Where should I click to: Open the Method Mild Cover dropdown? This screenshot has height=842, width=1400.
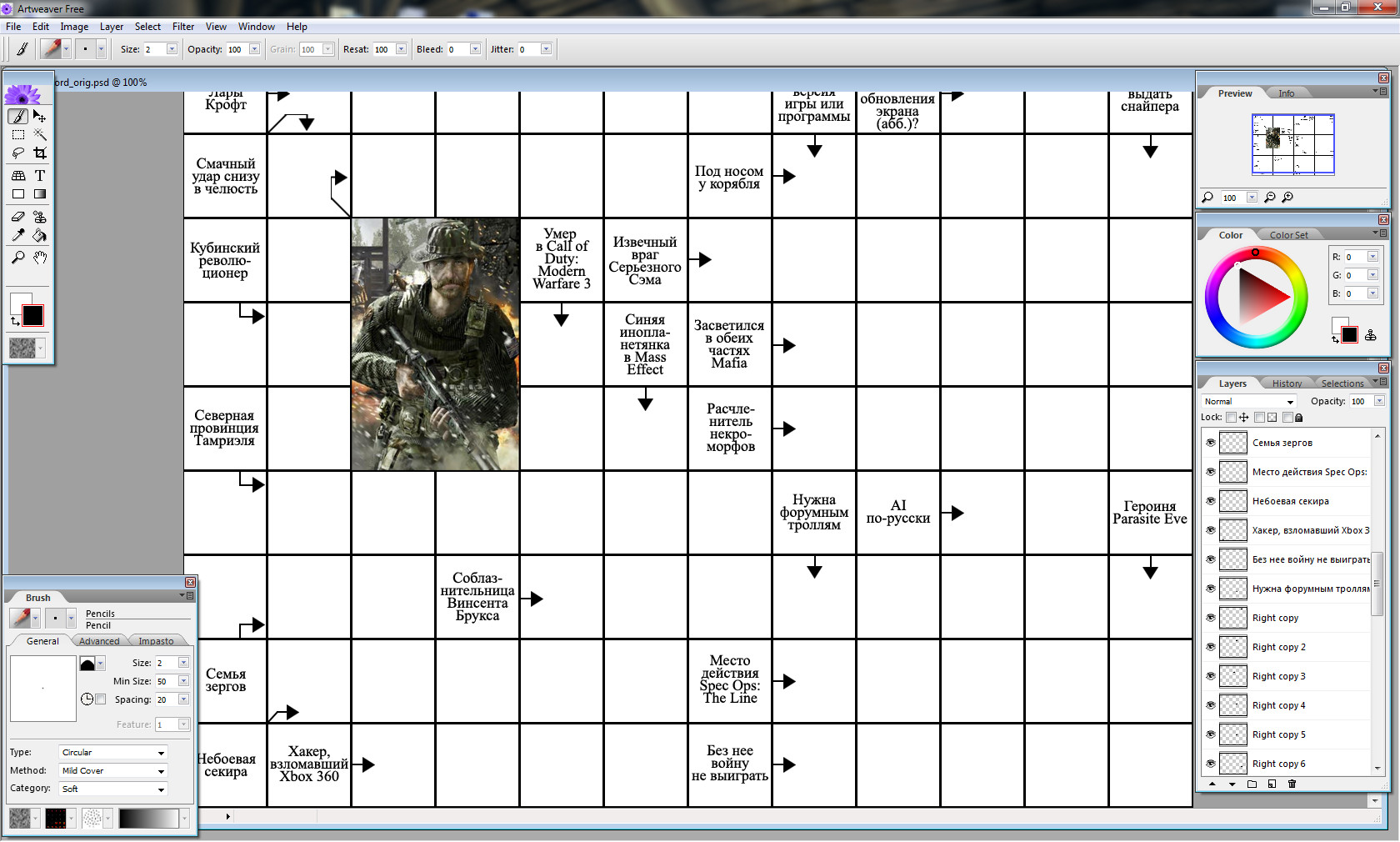tap(112, 771)
